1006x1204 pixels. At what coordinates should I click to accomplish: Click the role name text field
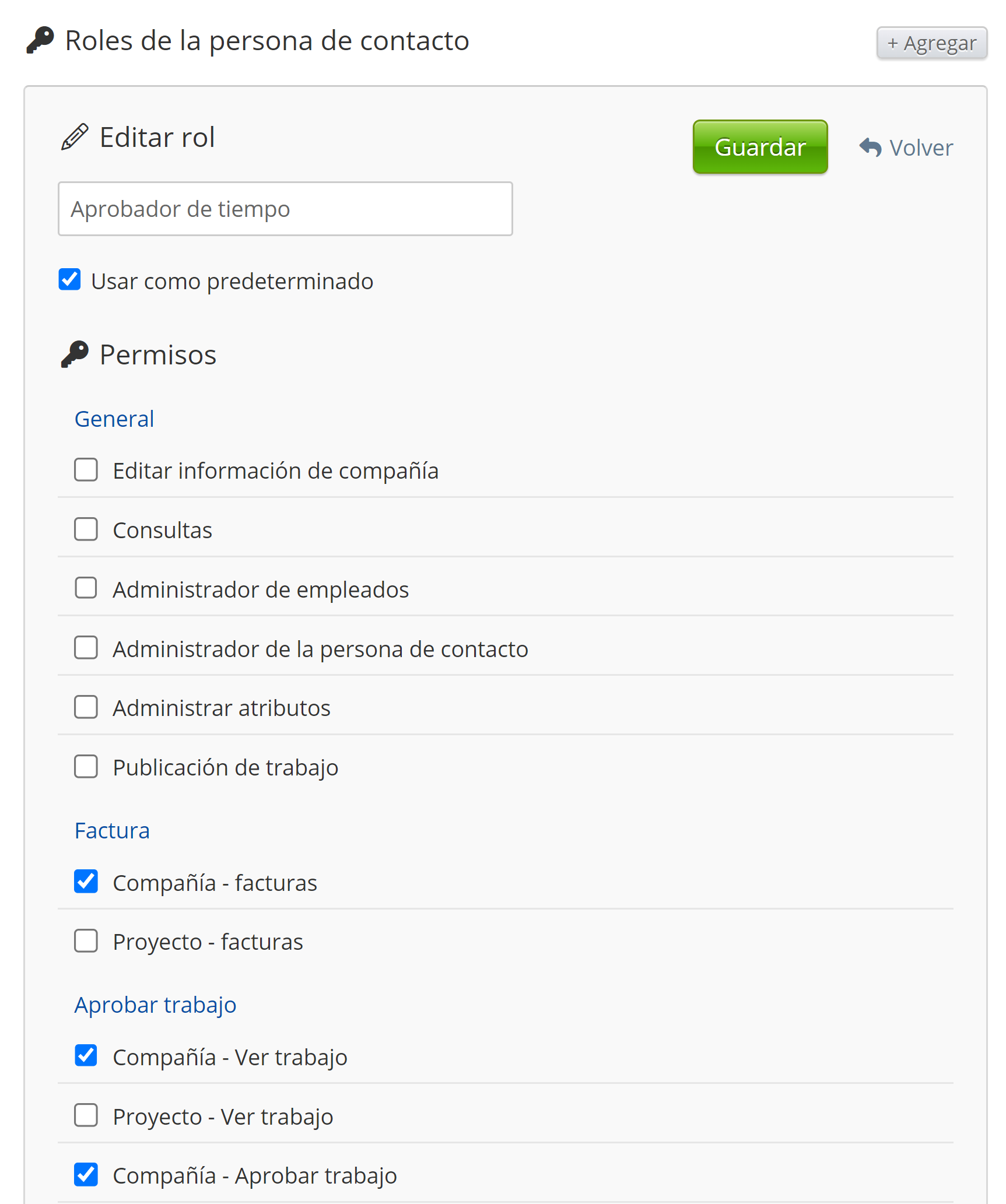285,209
